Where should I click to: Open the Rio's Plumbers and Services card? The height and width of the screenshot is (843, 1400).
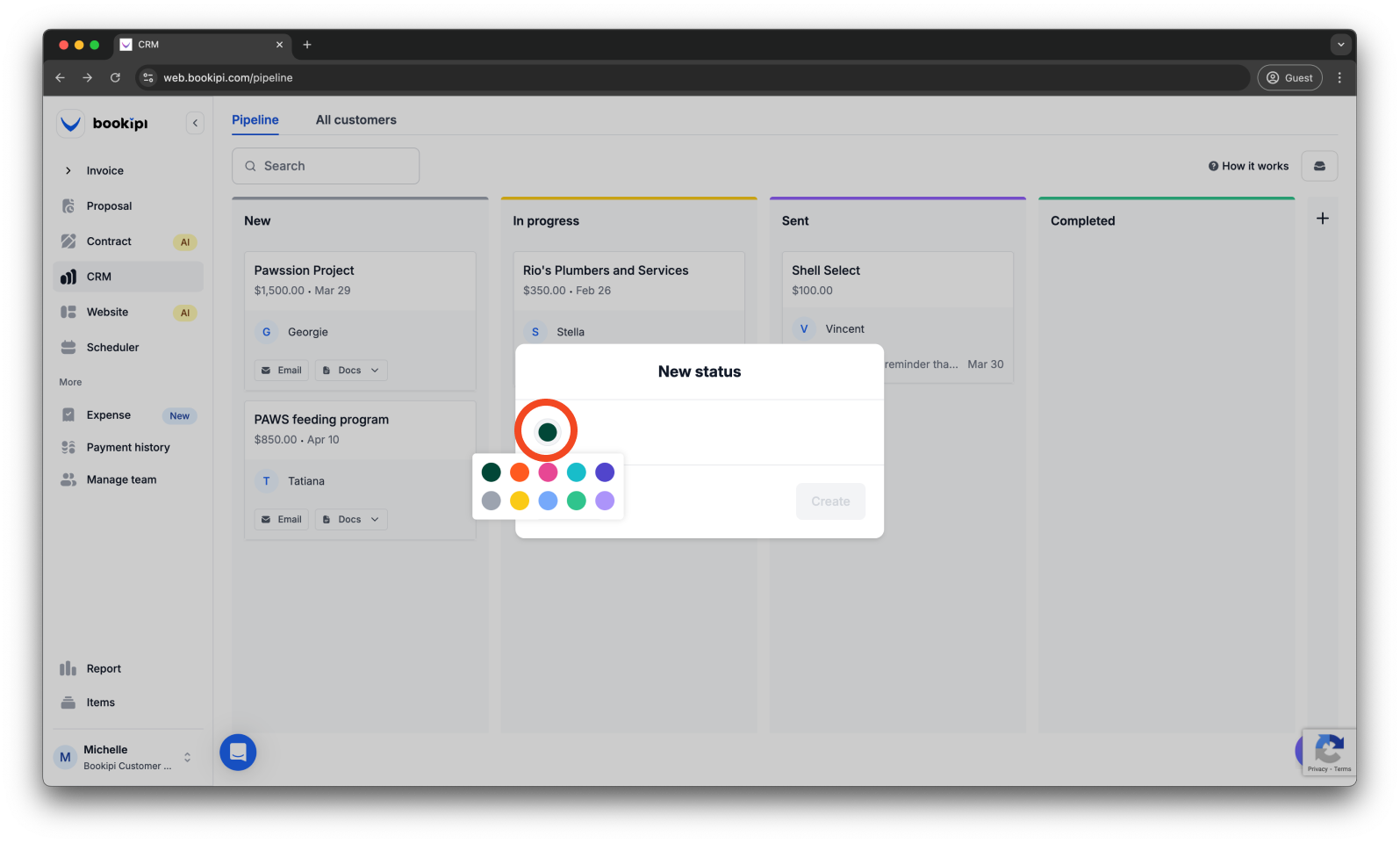click(606, 270)
